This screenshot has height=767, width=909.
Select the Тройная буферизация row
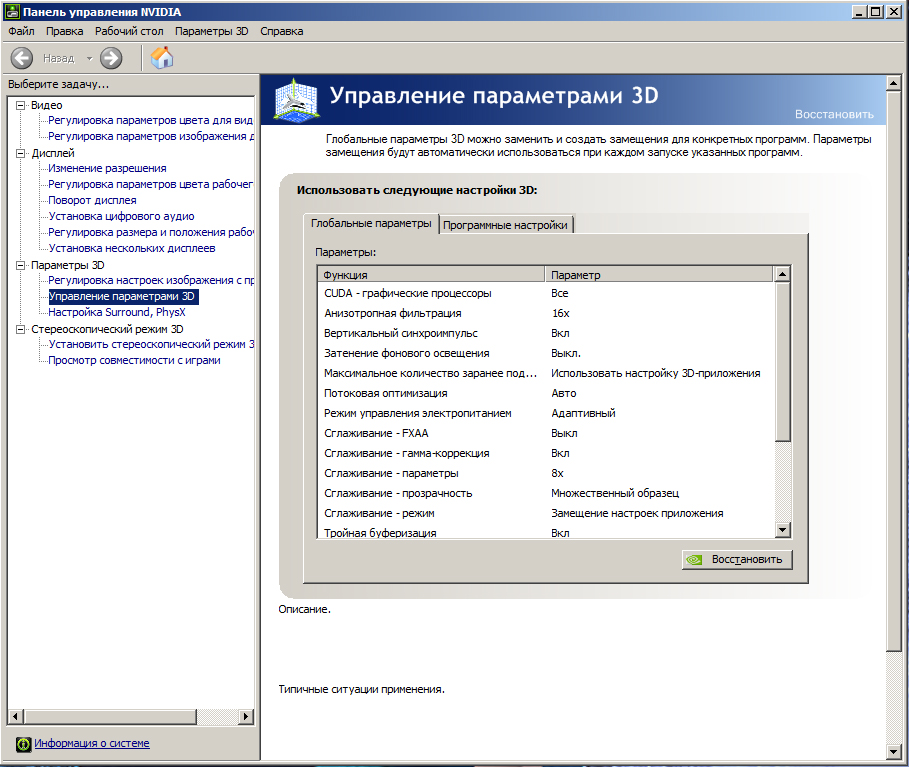(546, 532)
